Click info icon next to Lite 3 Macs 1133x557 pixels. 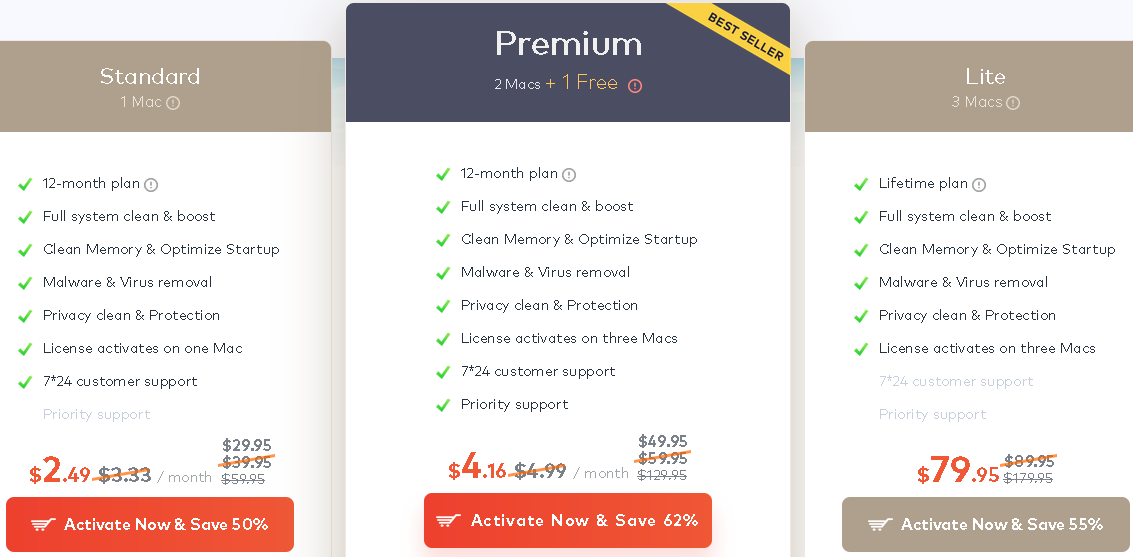pos(1013,103)
